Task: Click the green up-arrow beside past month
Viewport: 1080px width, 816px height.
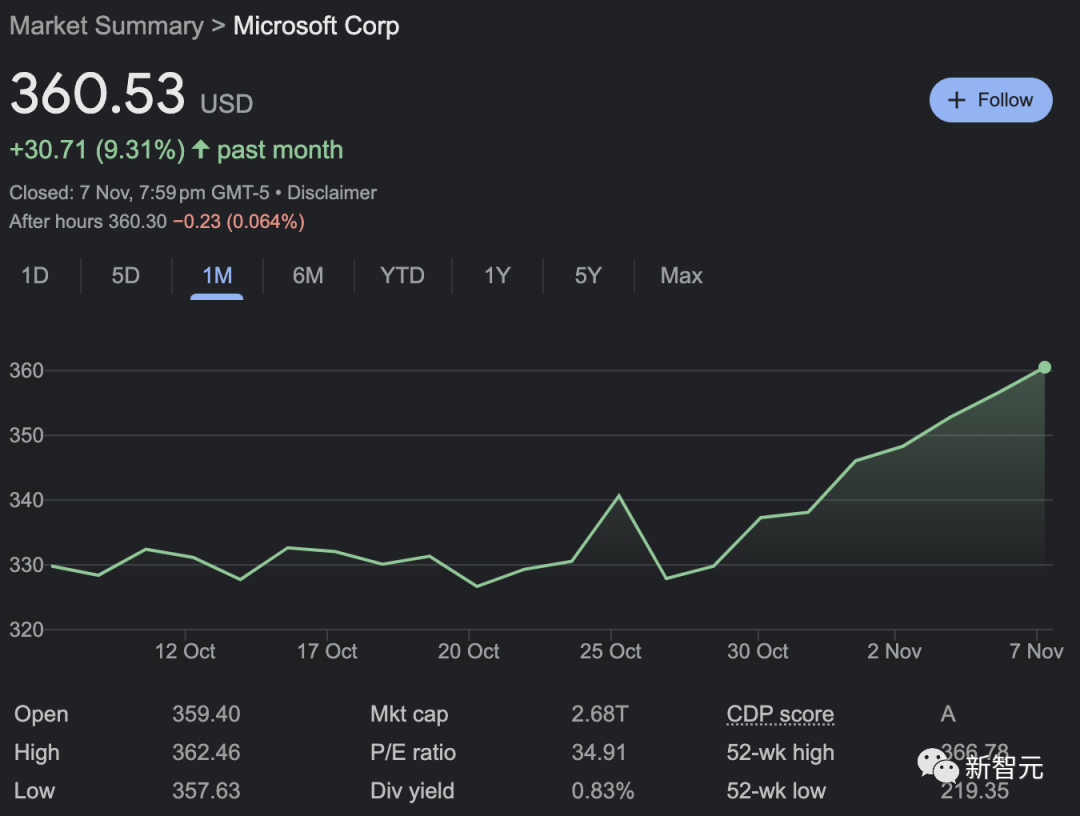Action: (x=201, y=150)
